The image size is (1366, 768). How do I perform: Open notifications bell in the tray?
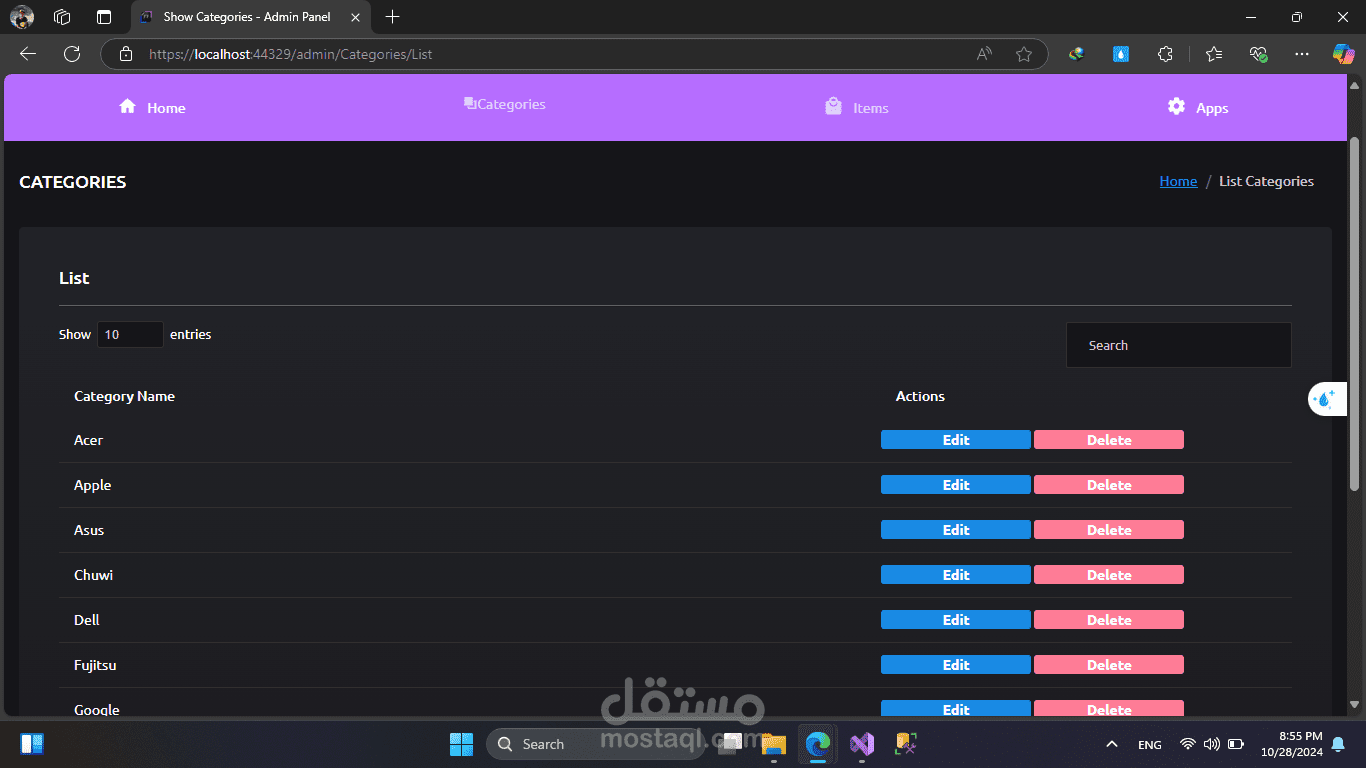(1338, 744)
